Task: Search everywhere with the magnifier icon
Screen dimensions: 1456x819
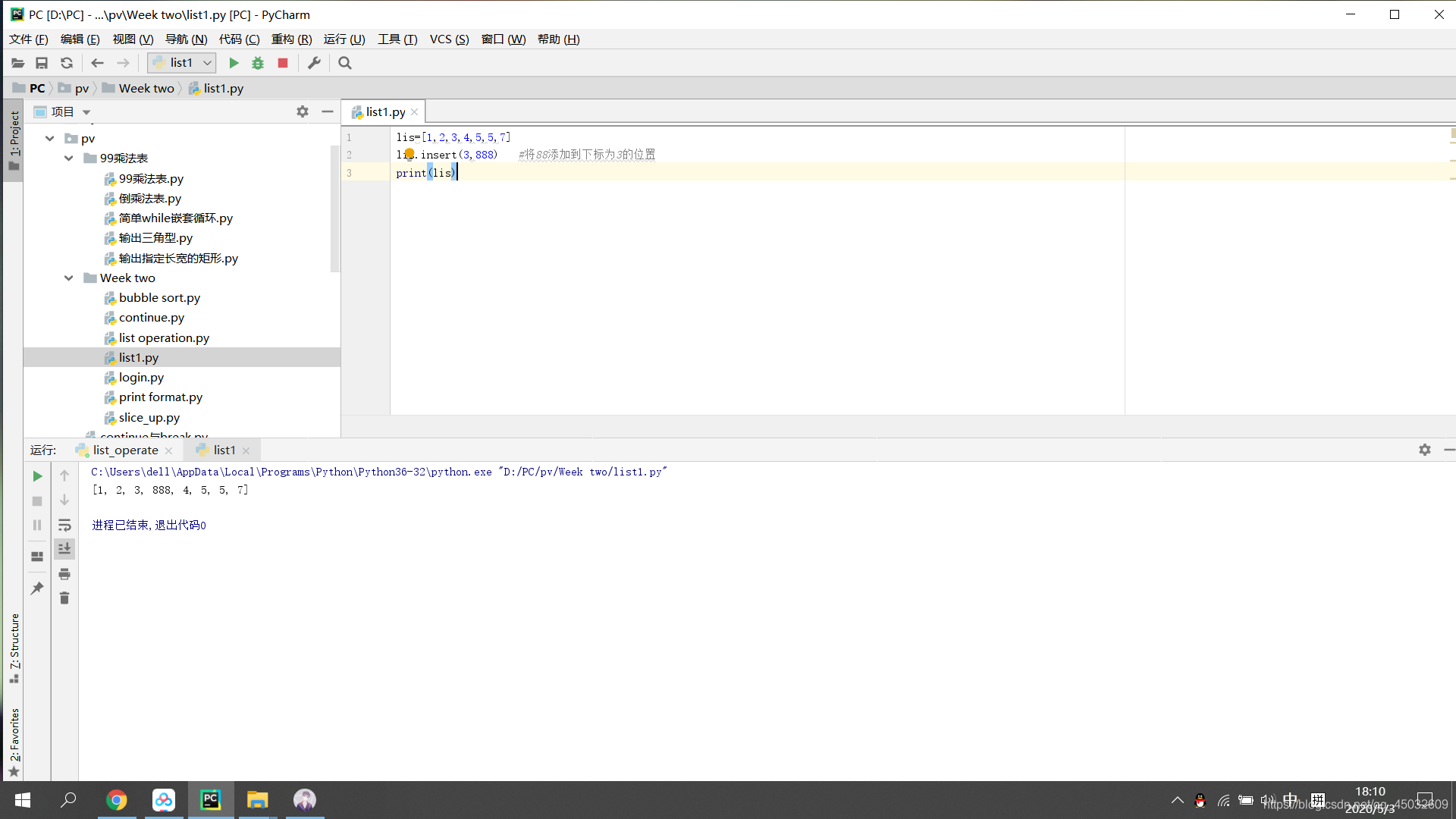Action: [x=345, y=63]
